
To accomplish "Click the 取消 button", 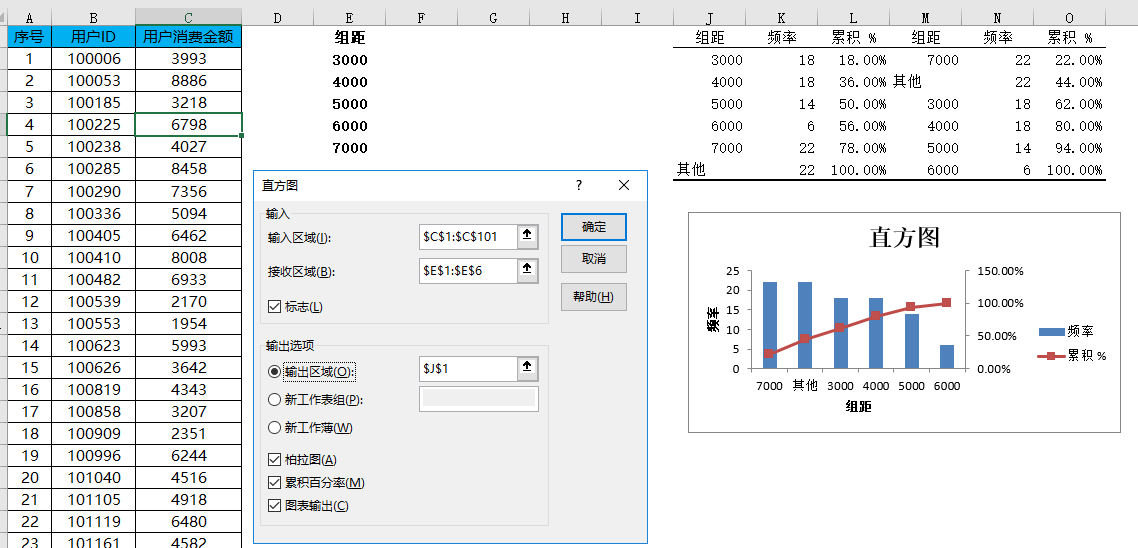I will [594, 259].
